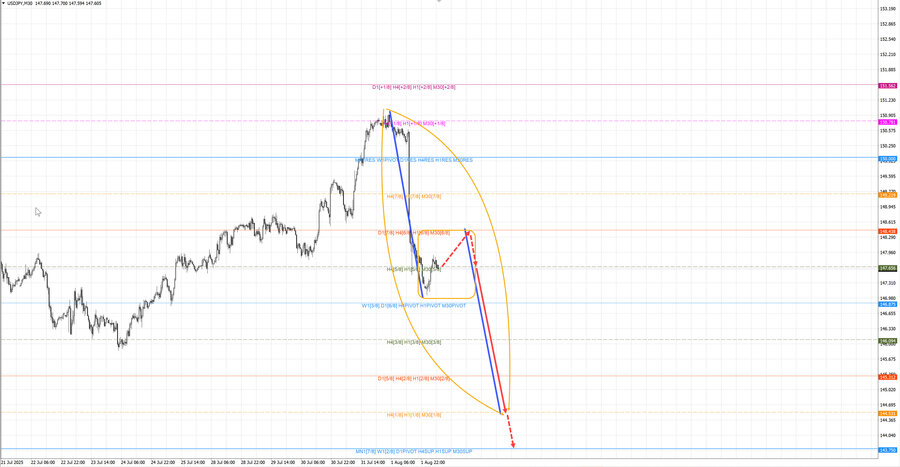Select the red 145.312 price tag
900x467 pixels.
click(x=887, y=377)
